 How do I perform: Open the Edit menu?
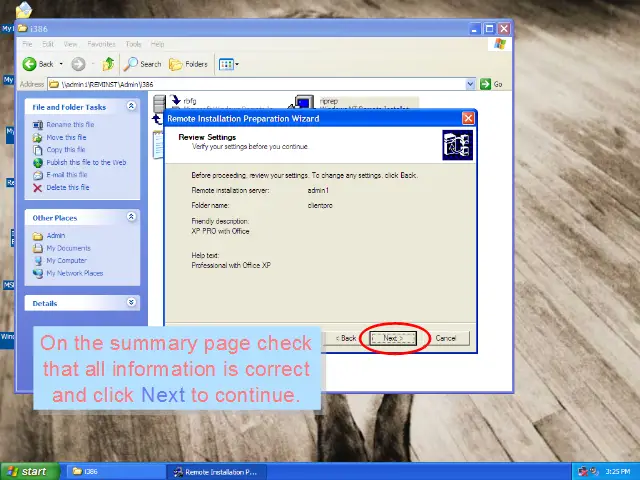[x=48, y=44]
